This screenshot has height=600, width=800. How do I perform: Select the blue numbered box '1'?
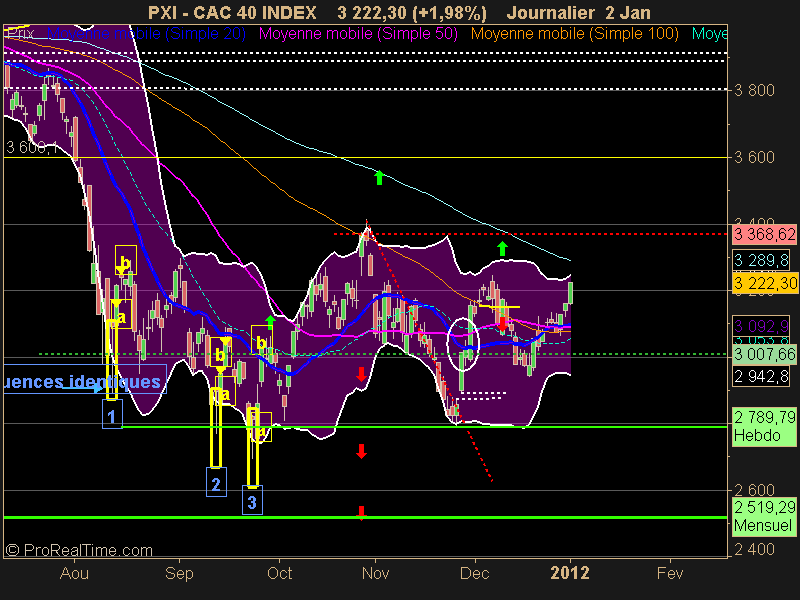(112, 414)
